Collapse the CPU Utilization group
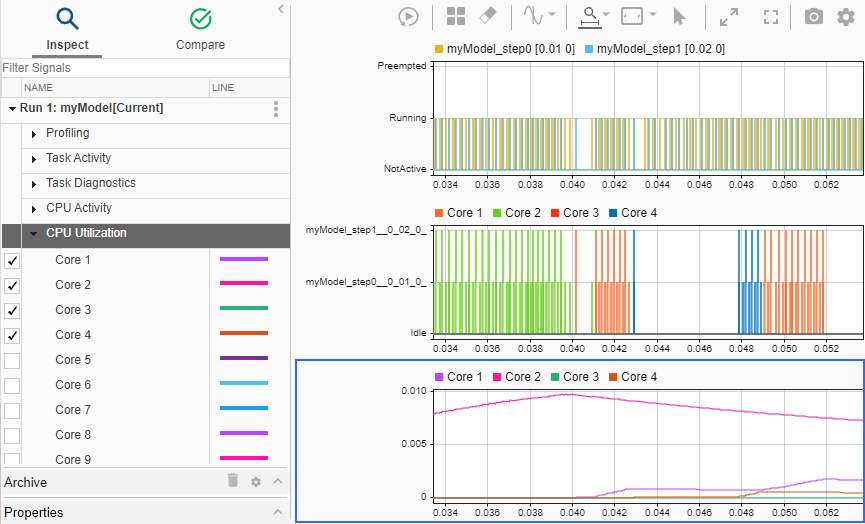 click(34, 234)
